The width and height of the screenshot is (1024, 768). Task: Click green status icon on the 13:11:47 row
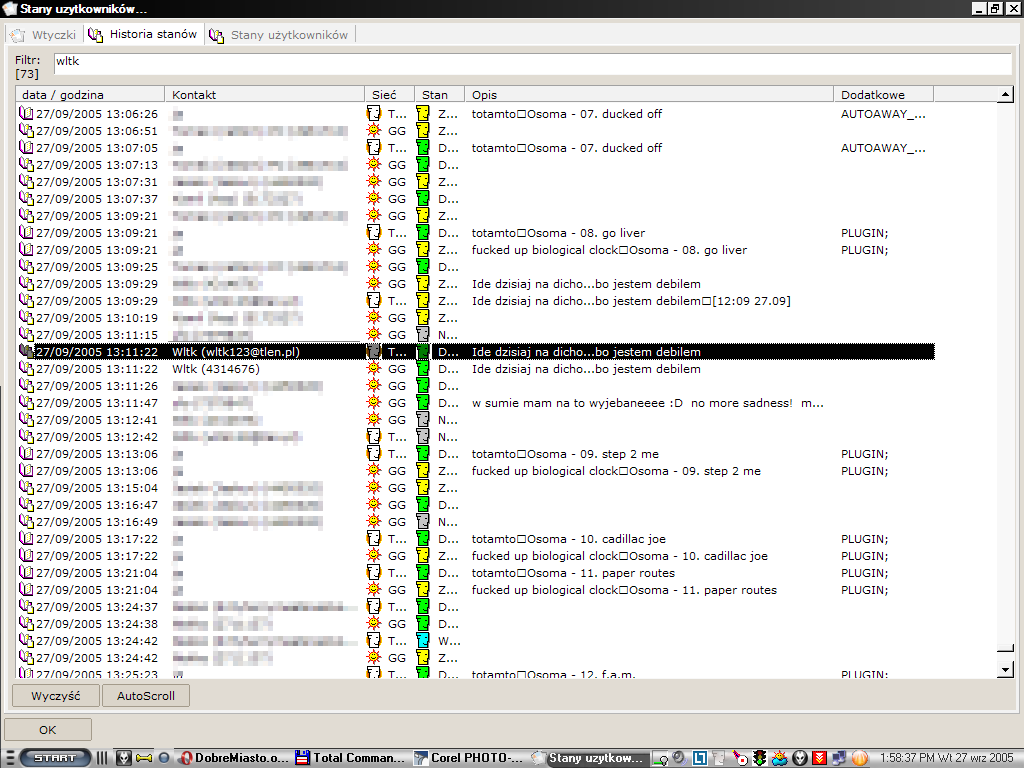point(423,403)
